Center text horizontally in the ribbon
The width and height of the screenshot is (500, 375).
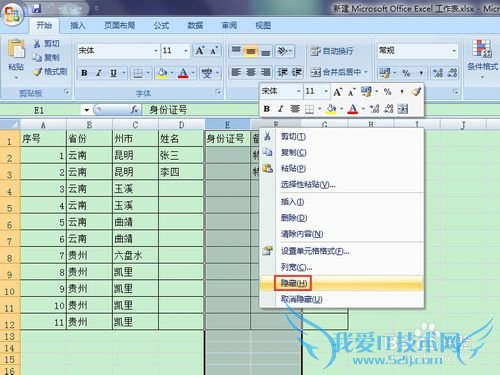point(251,72)
